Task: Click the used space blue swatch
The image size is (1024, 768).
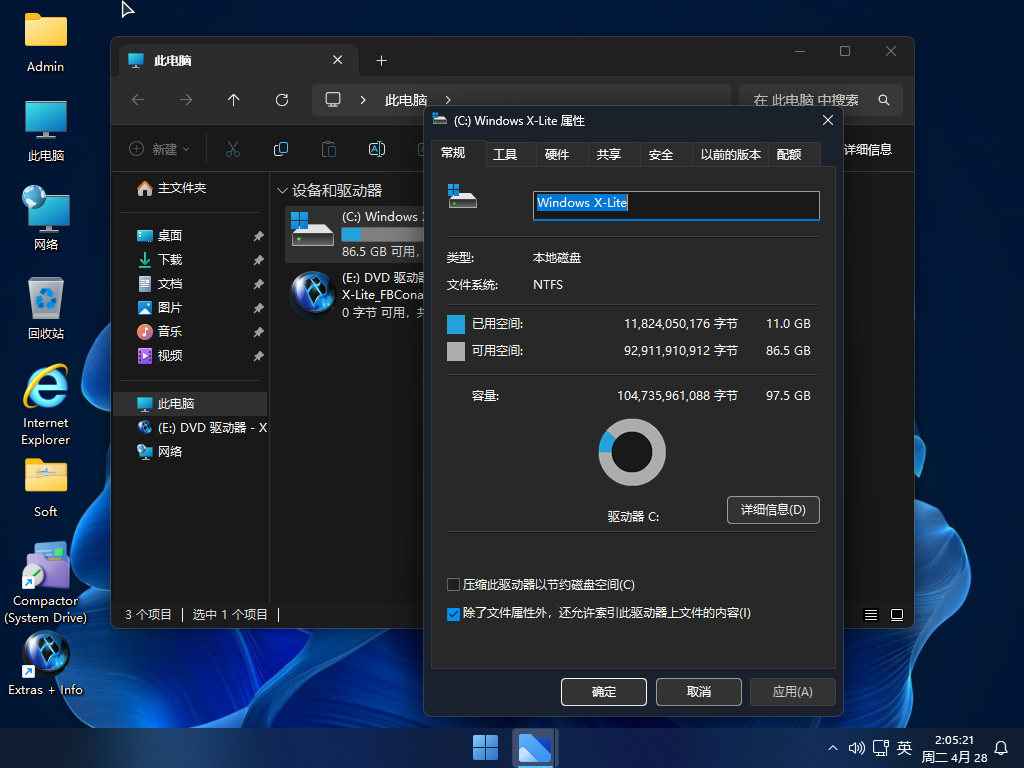Action: pos(456,324)
